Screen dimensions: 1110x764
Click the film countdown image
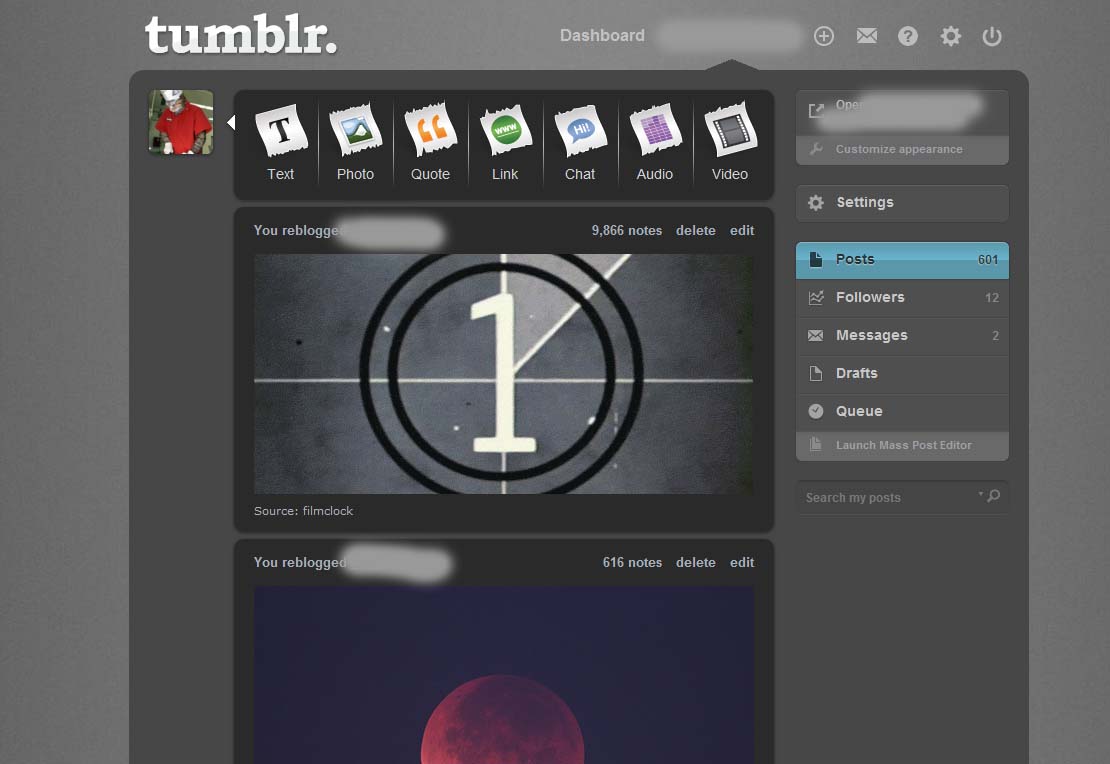click(503, 374)
